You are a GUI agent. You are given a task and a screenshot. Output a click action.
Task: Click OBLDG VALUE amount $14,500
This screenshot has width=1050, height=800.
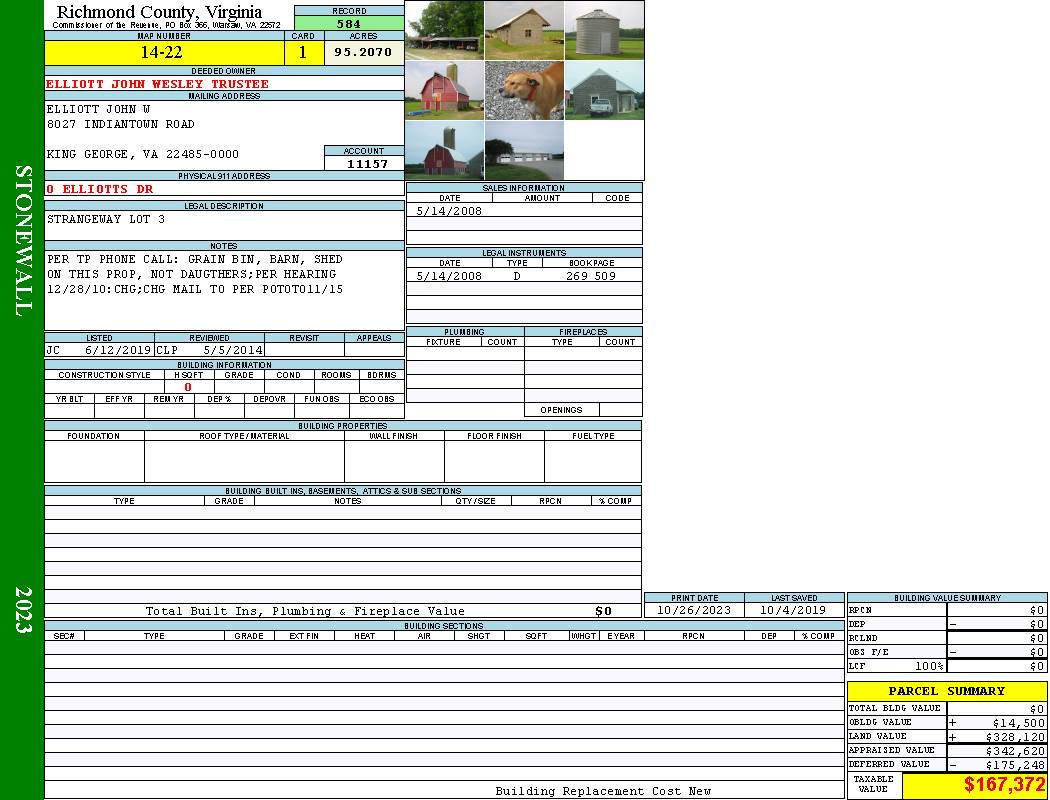[x=1018, y=723]
